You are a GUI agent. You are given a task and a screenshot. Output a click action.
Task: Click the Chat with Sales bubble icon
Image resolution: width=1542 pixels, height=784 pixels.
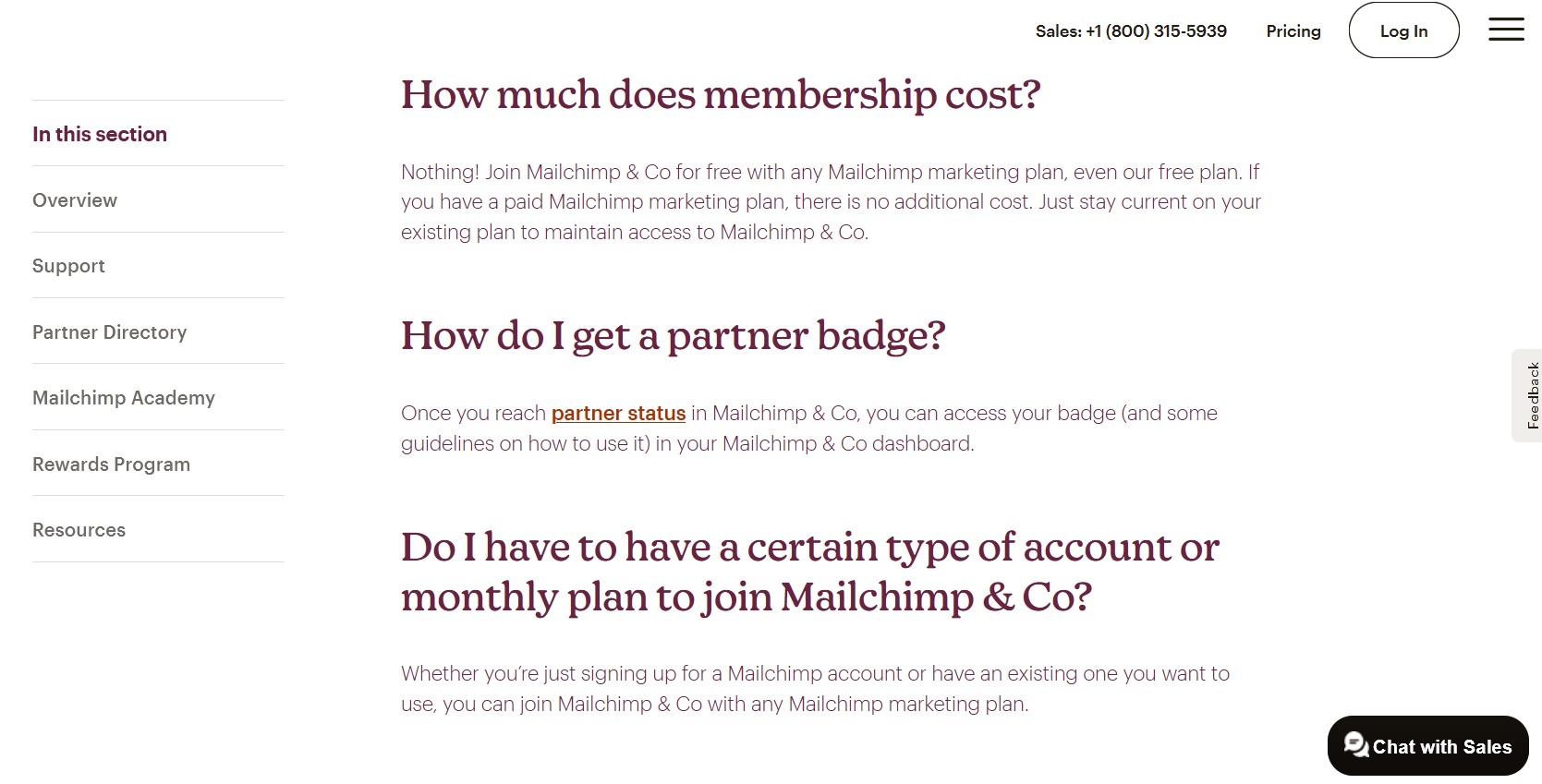1356,744
